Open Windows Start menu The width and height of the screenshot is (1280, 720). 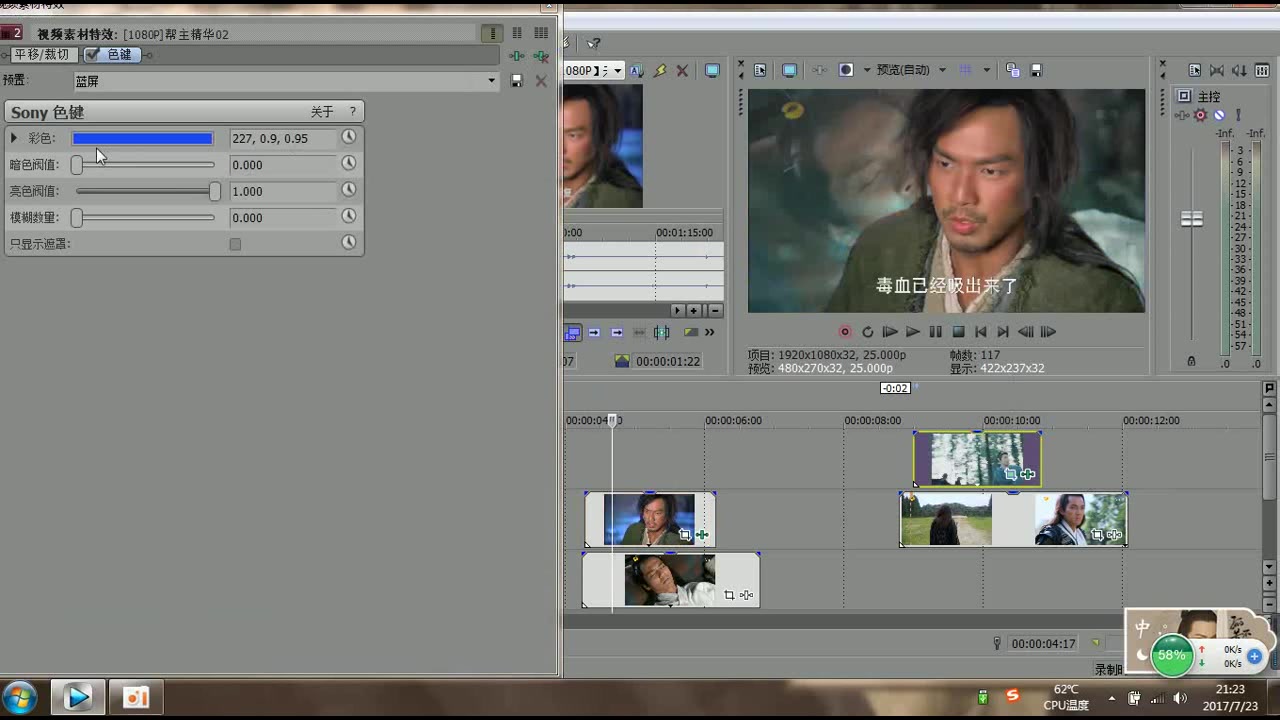[x=20, y=697]
